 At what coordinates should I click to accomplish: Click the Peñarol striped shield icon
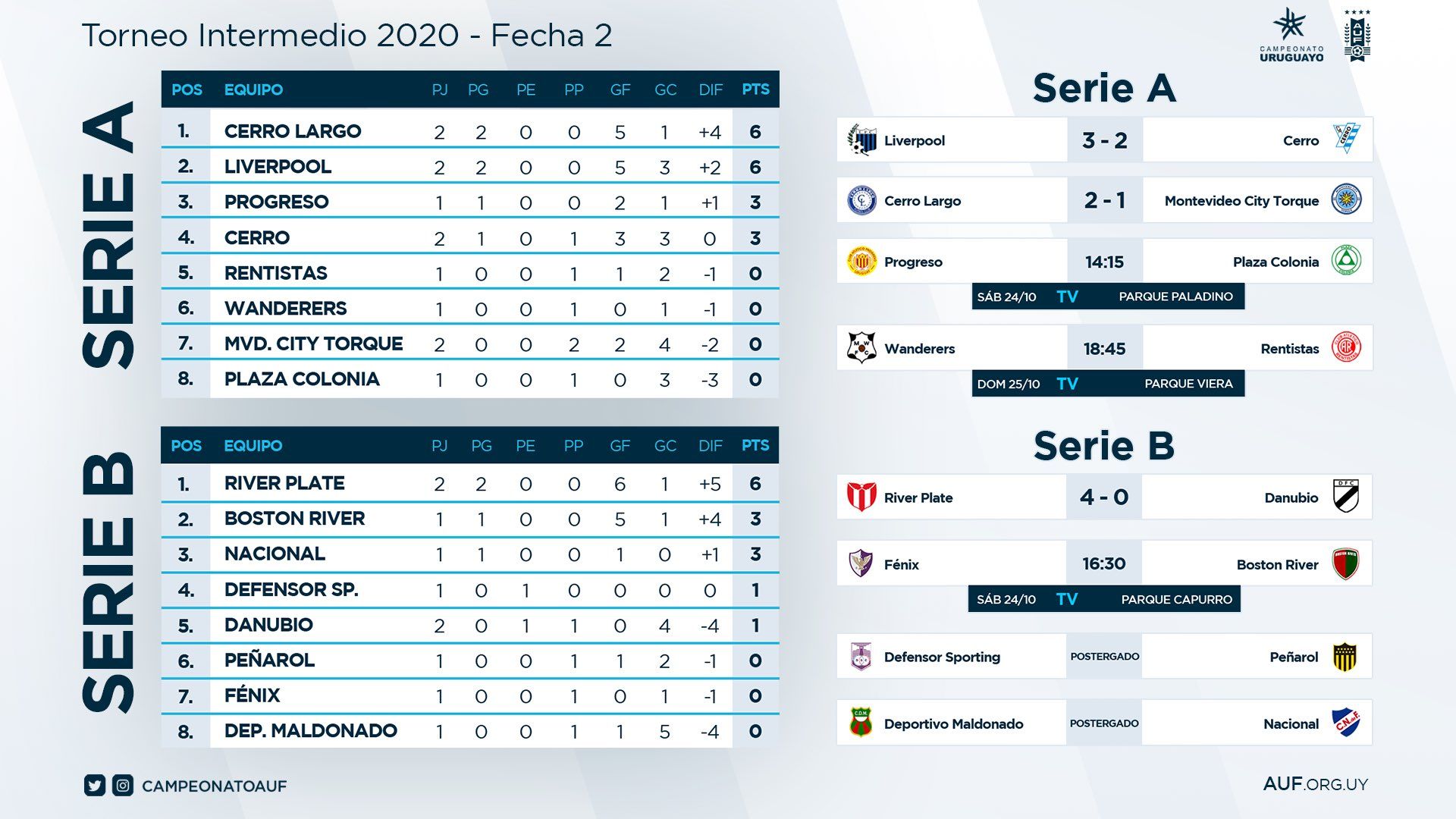click(x=1345, y=657)
